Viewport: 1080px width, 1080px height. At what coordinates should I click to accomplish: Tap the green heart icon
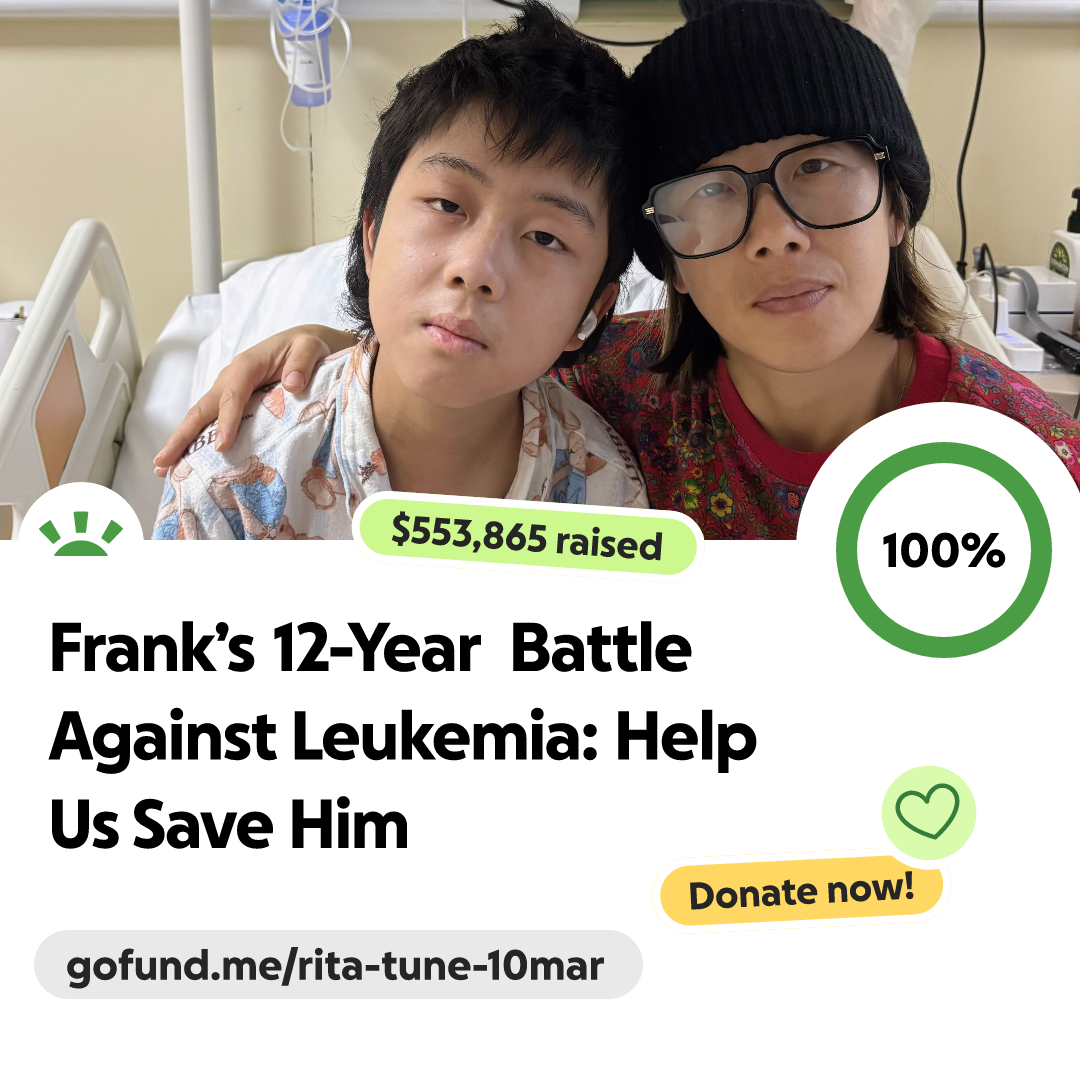(928, 811)
